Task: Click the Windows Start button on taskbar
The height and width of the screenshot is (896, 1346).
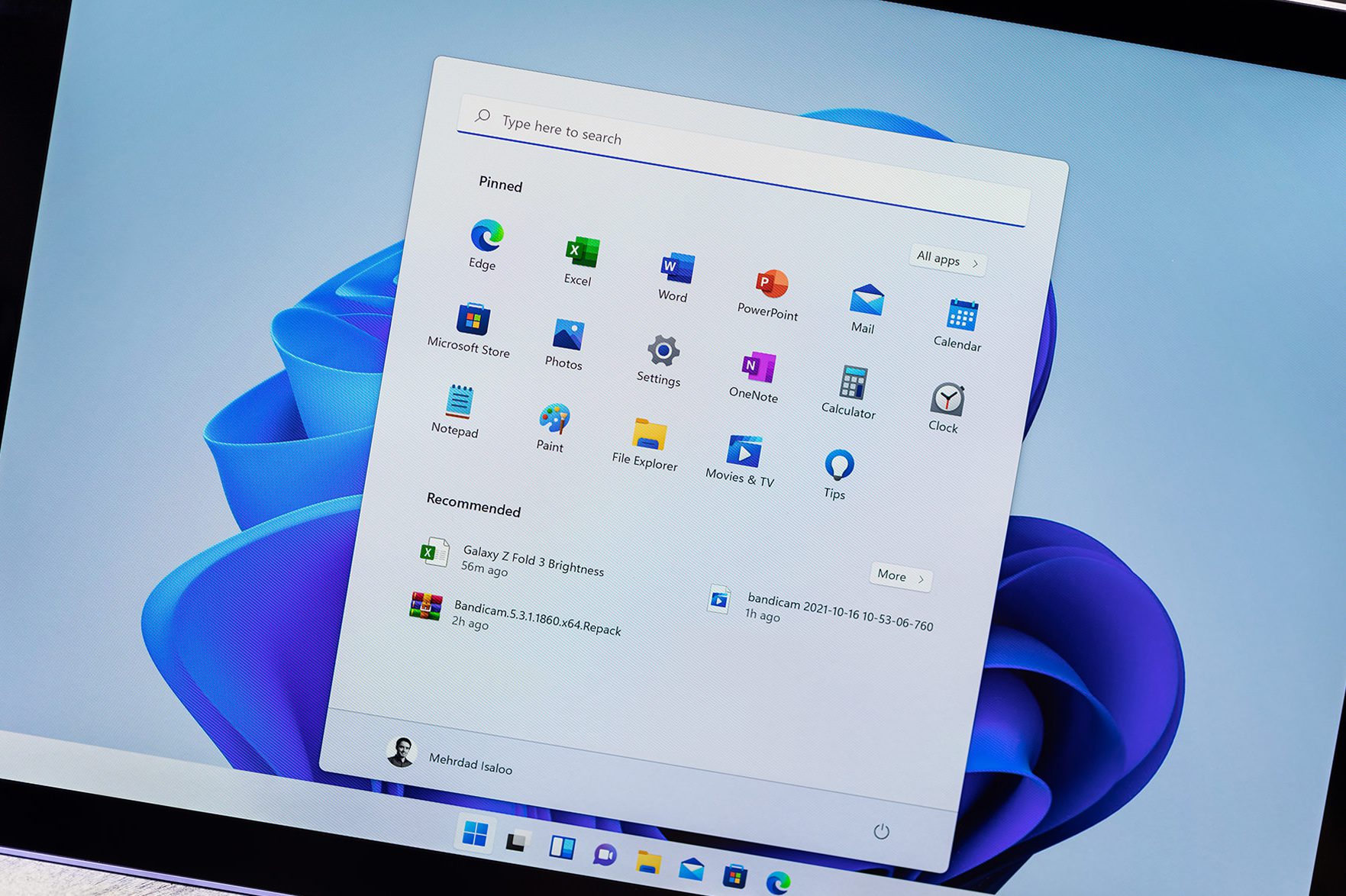Action: (x=475, y=834)
